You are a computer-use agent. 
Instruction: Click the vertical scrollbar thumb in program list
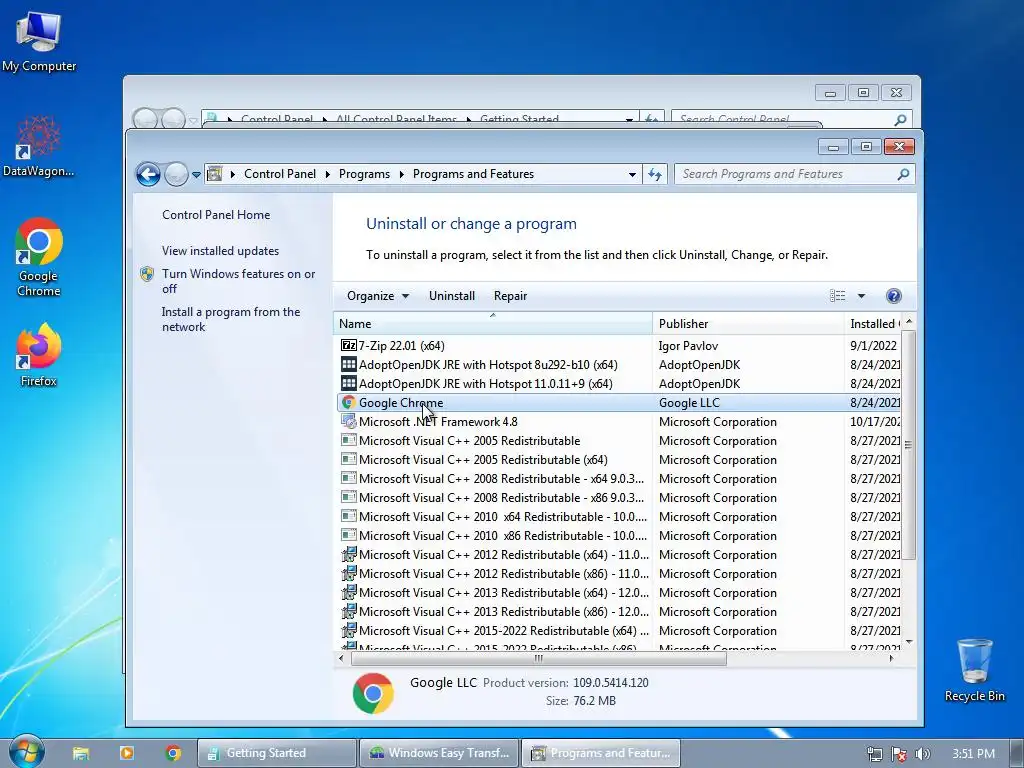point(908,445)
